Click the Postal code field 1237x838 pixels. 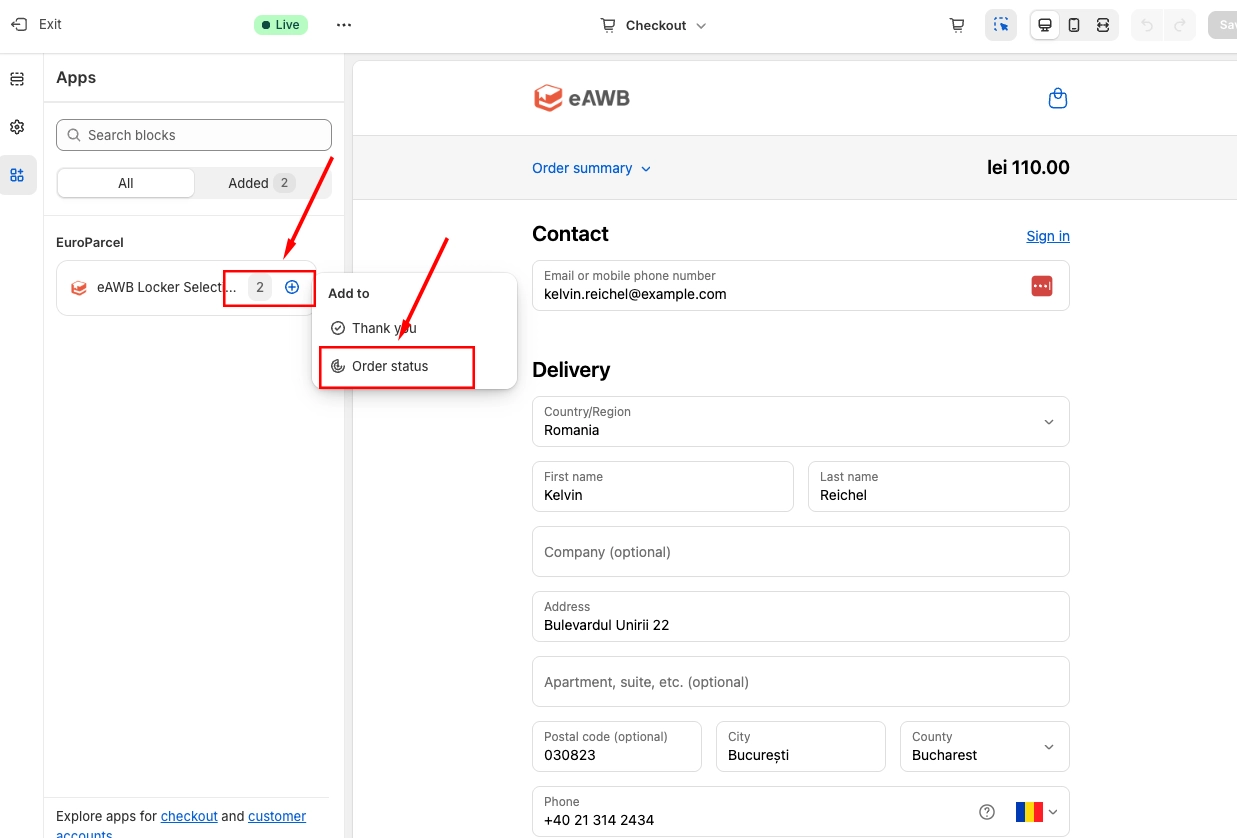pyautogui.click(x=617, y=747)
